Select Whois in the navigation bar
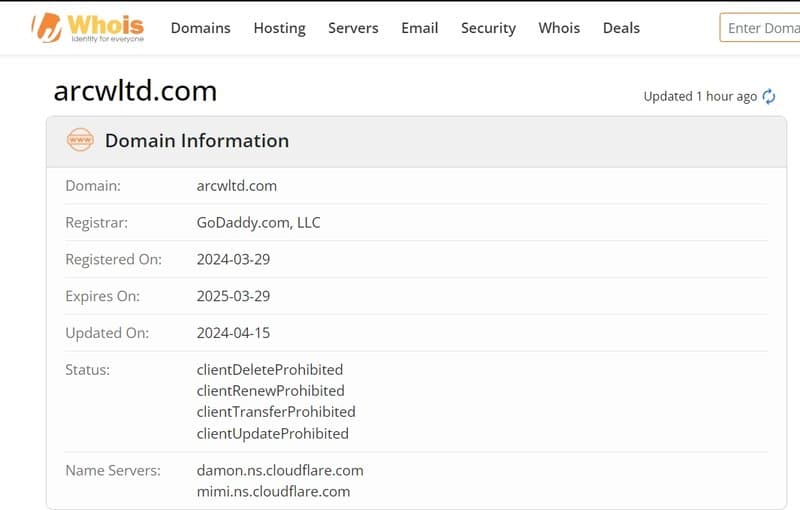This screenshot has height=510, width=800. [x=559, y=28]
